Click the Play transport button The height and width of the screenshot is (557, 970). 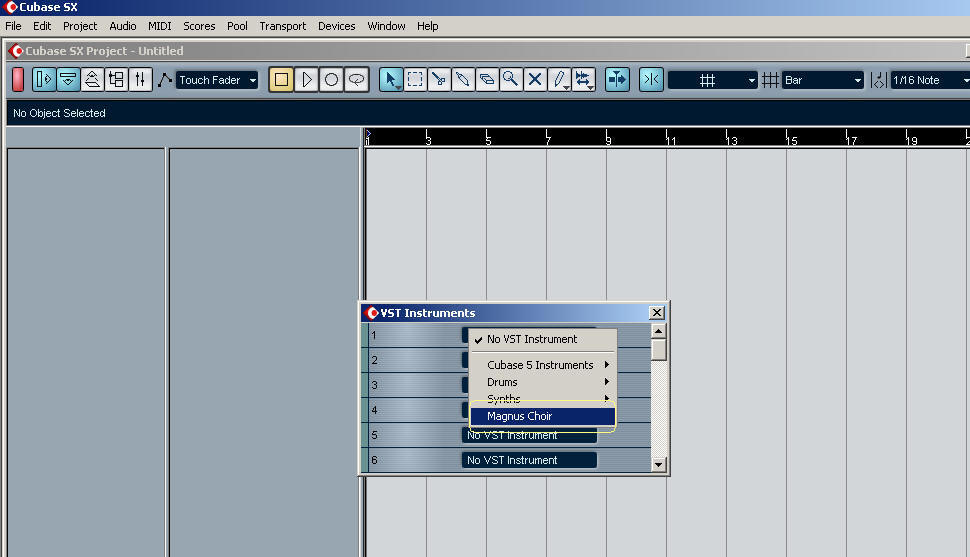coord(306,79)
